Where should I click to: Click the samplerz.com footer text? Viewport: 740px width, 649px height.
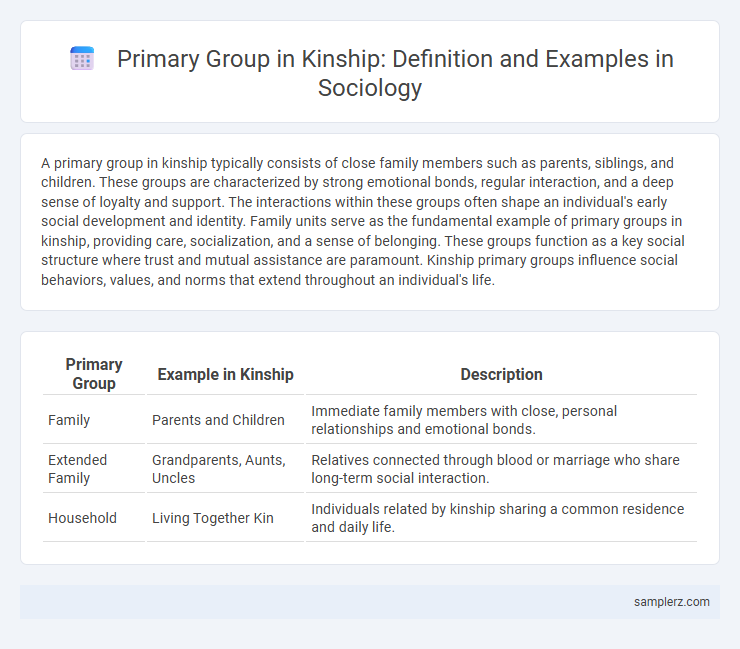(671, 602)
